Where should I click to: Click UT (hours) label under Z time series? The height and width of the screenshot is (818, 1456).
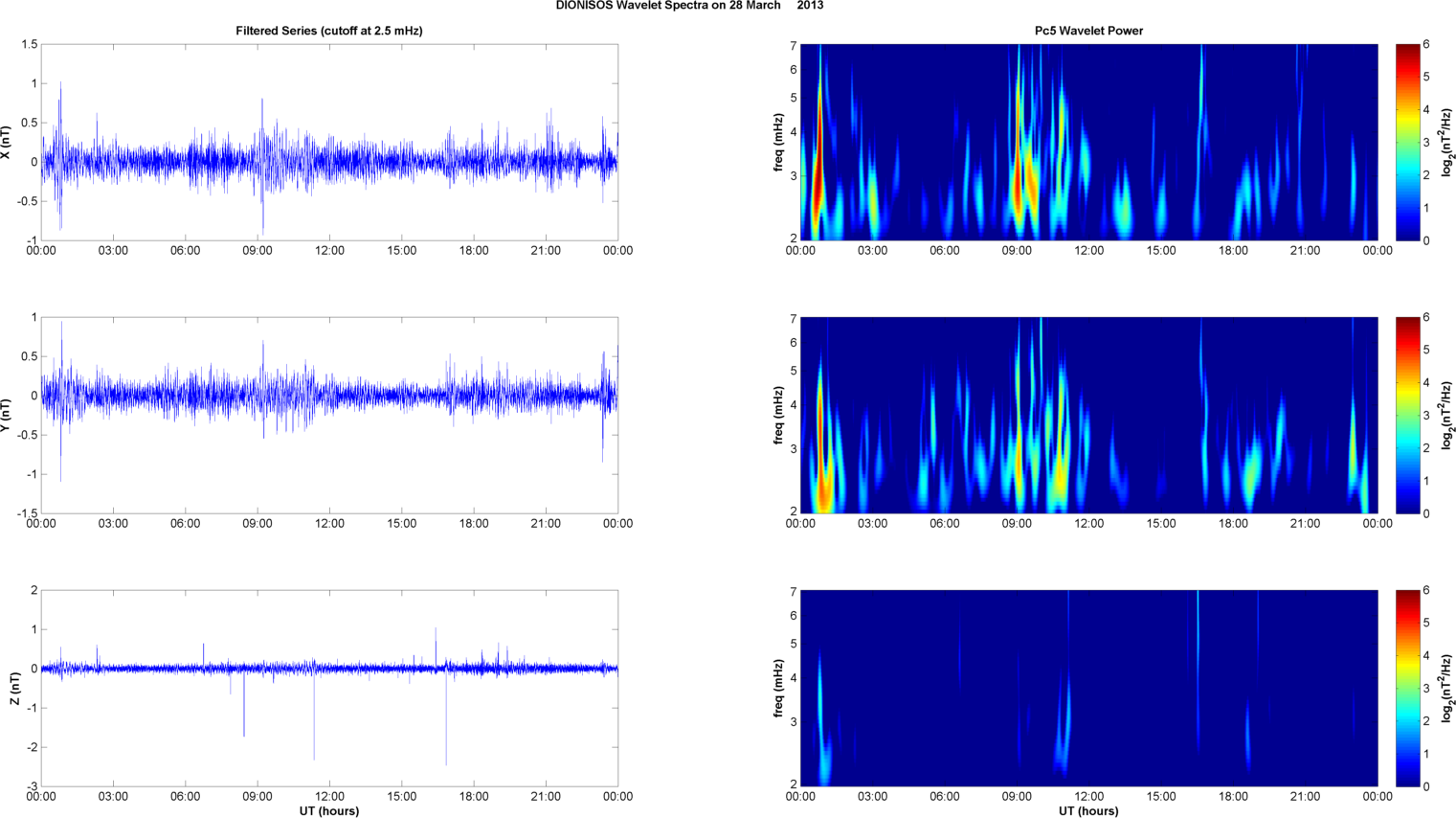[x=329, y=810]
